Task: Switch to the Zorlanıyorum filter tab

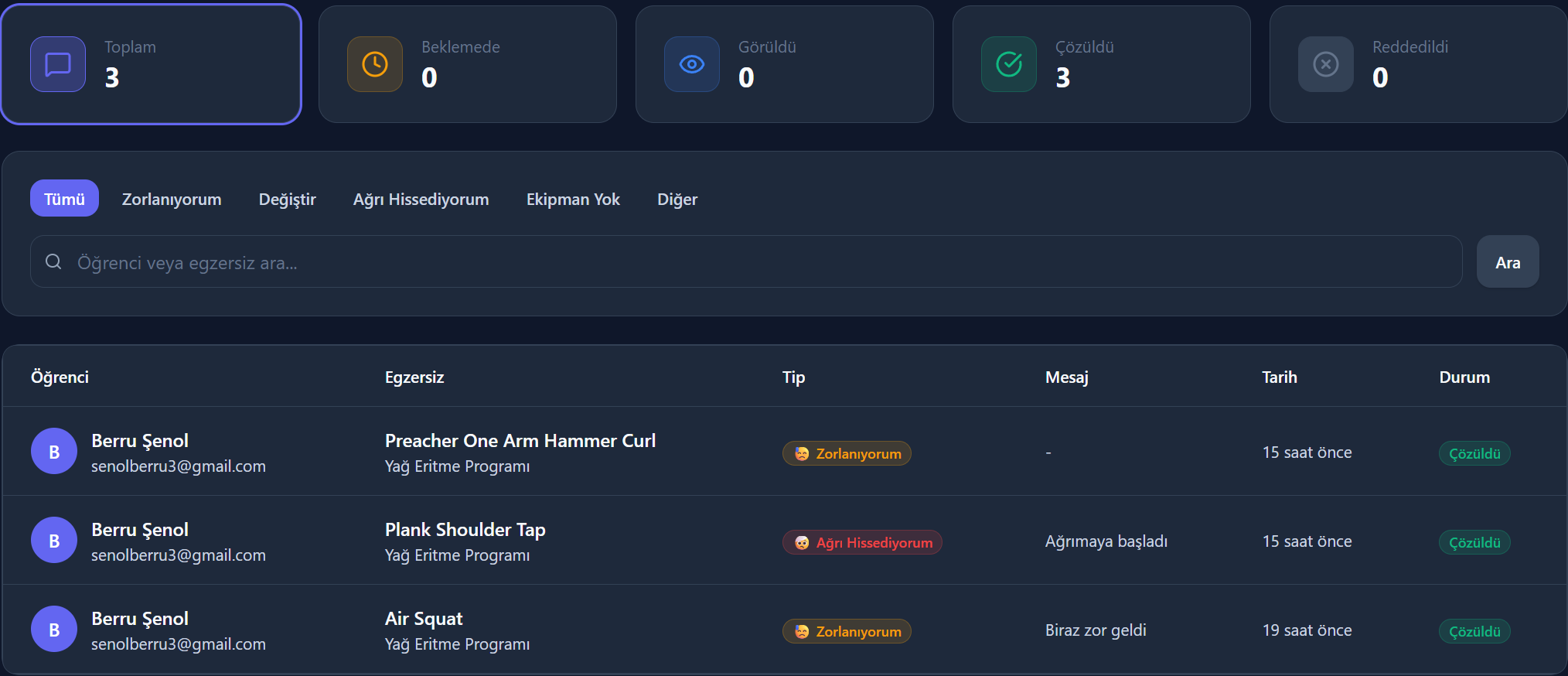Action: click(x=172, y=199)
